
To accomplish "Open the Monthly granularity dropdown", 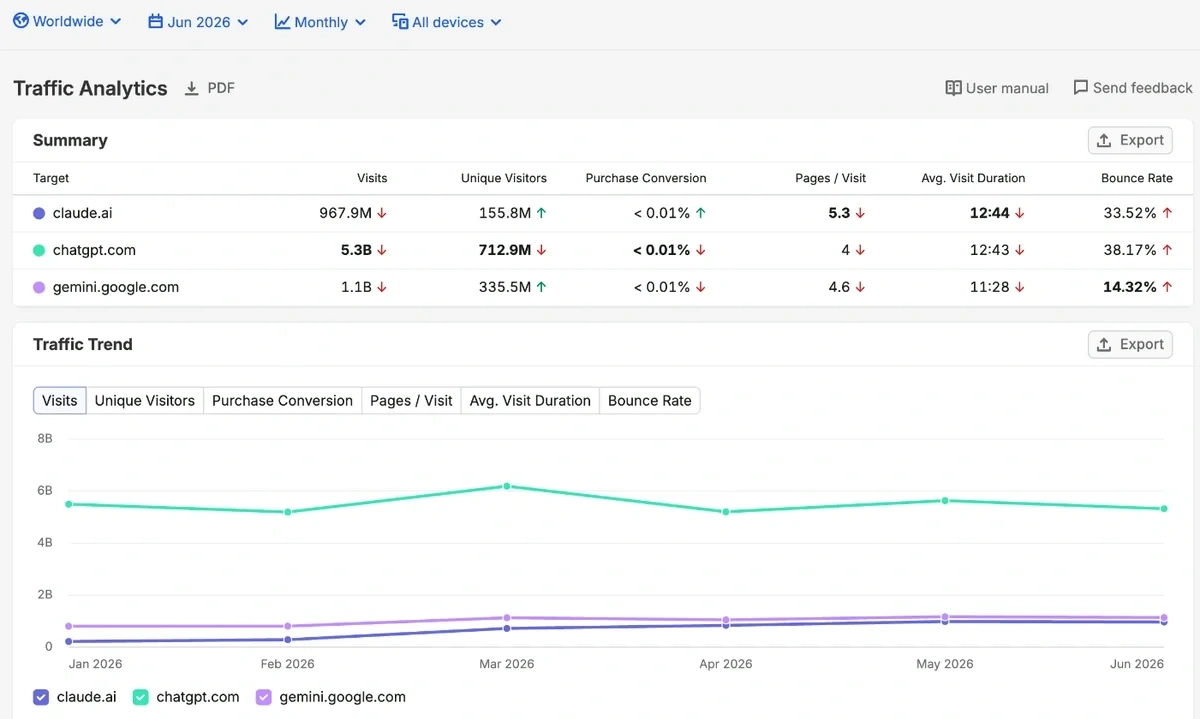I will coord(320,22).
